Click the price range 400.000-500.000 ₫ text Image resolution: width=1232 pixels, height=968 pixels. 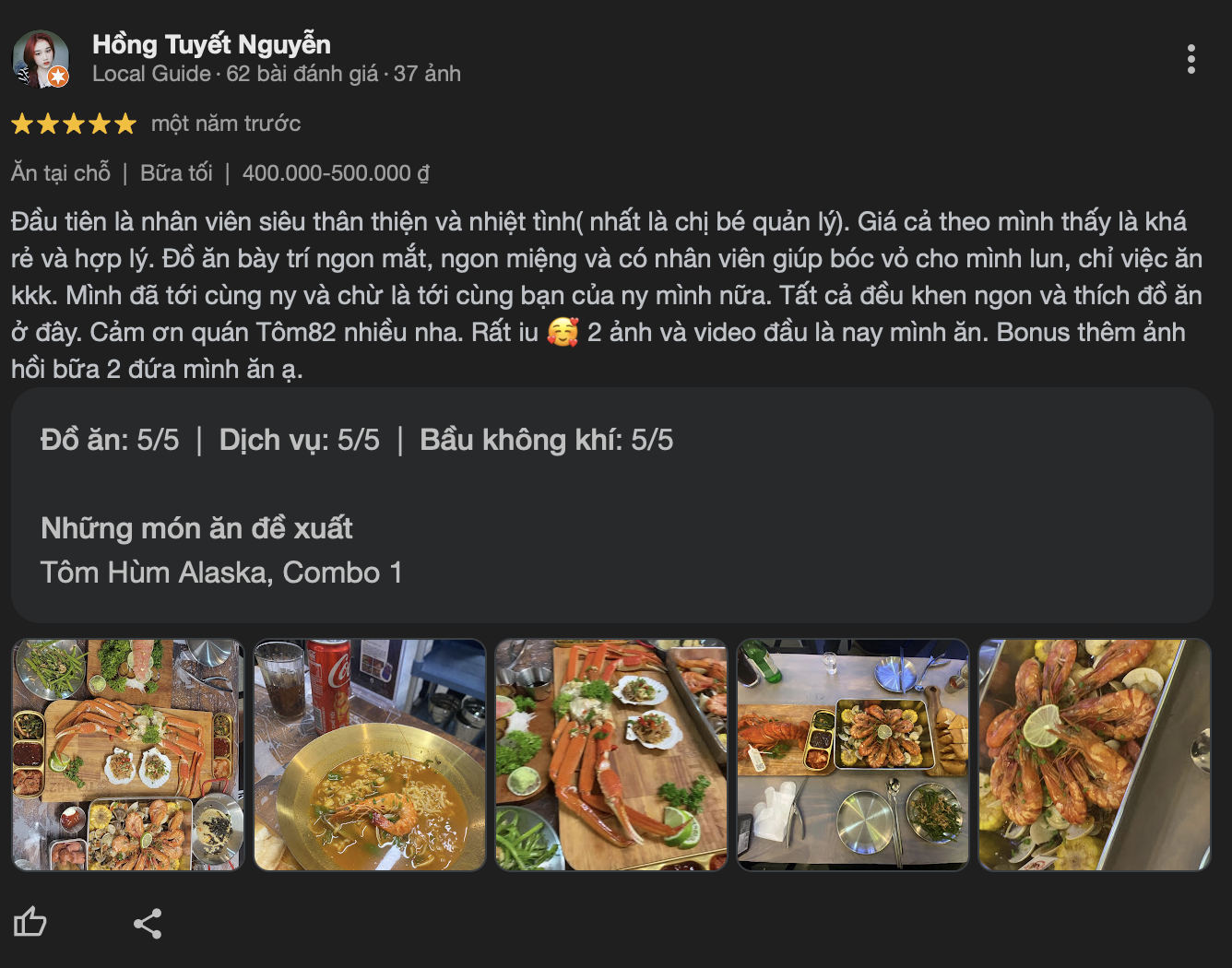coord(336,173)
